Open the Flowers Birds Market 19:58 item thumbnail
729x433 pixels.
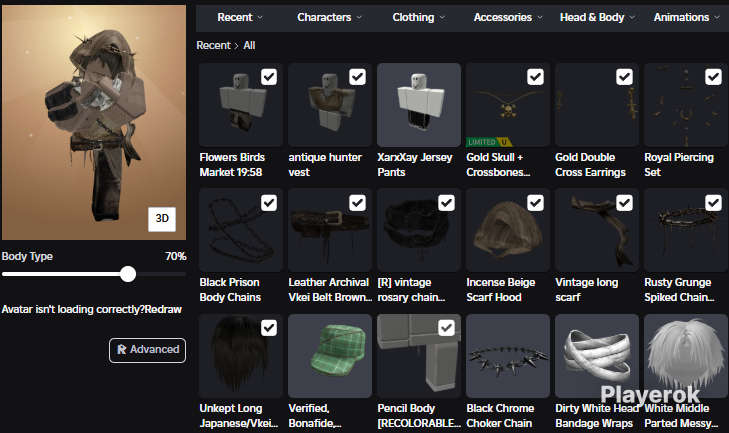coord(241,105)
